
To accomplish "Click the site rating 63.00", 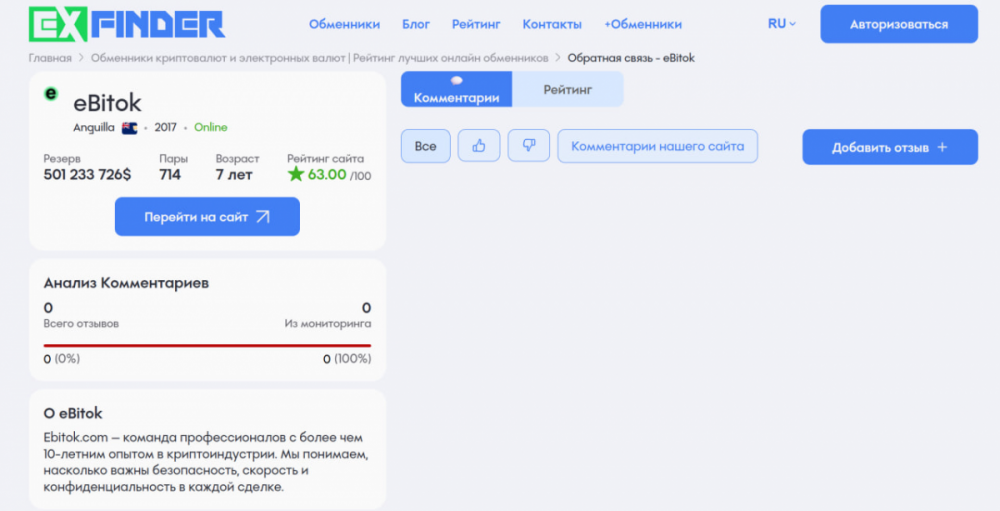I will [327, 175].
